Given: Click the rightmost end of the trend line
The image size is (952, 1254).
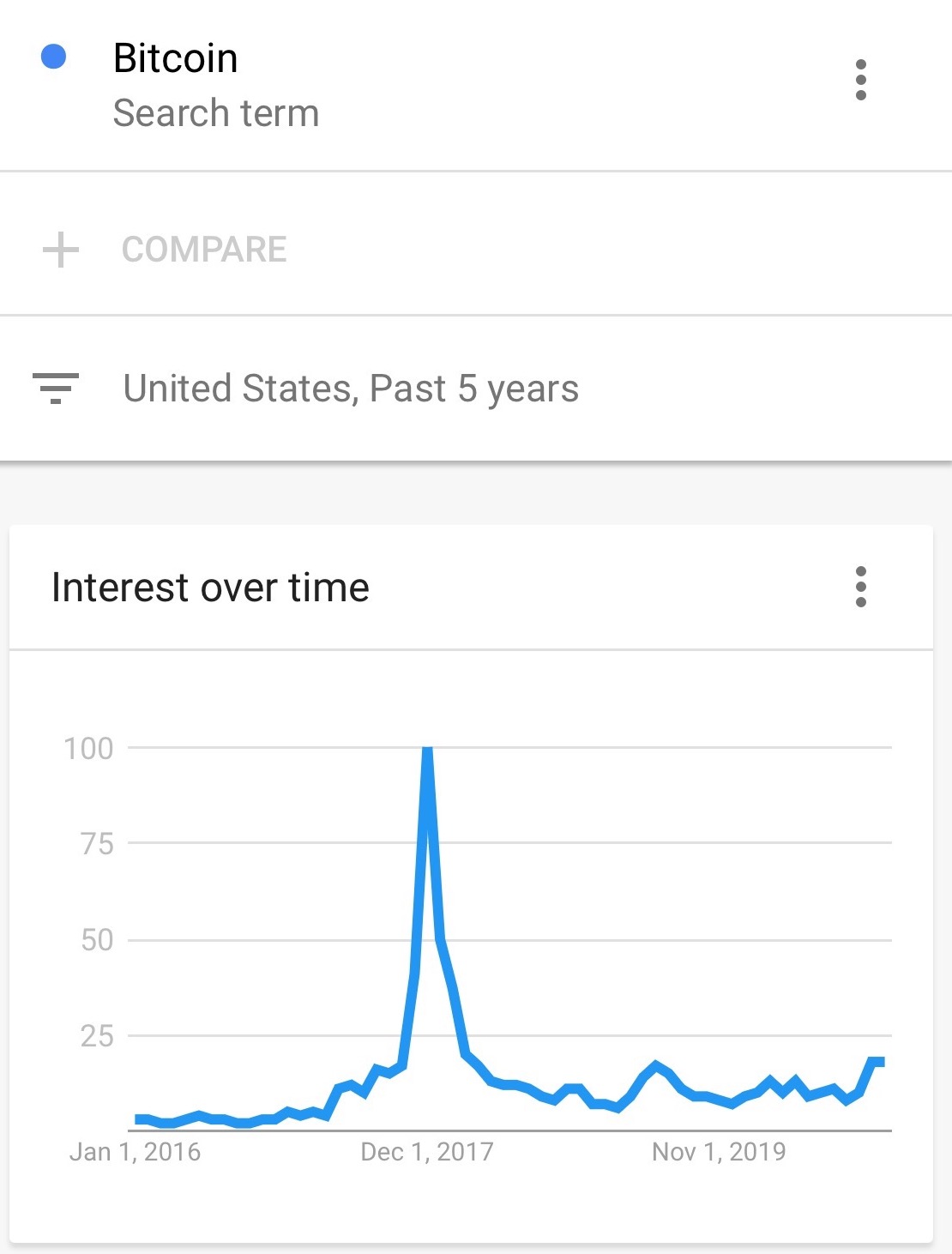Looking at the screenshot, I should (881, 1062).
